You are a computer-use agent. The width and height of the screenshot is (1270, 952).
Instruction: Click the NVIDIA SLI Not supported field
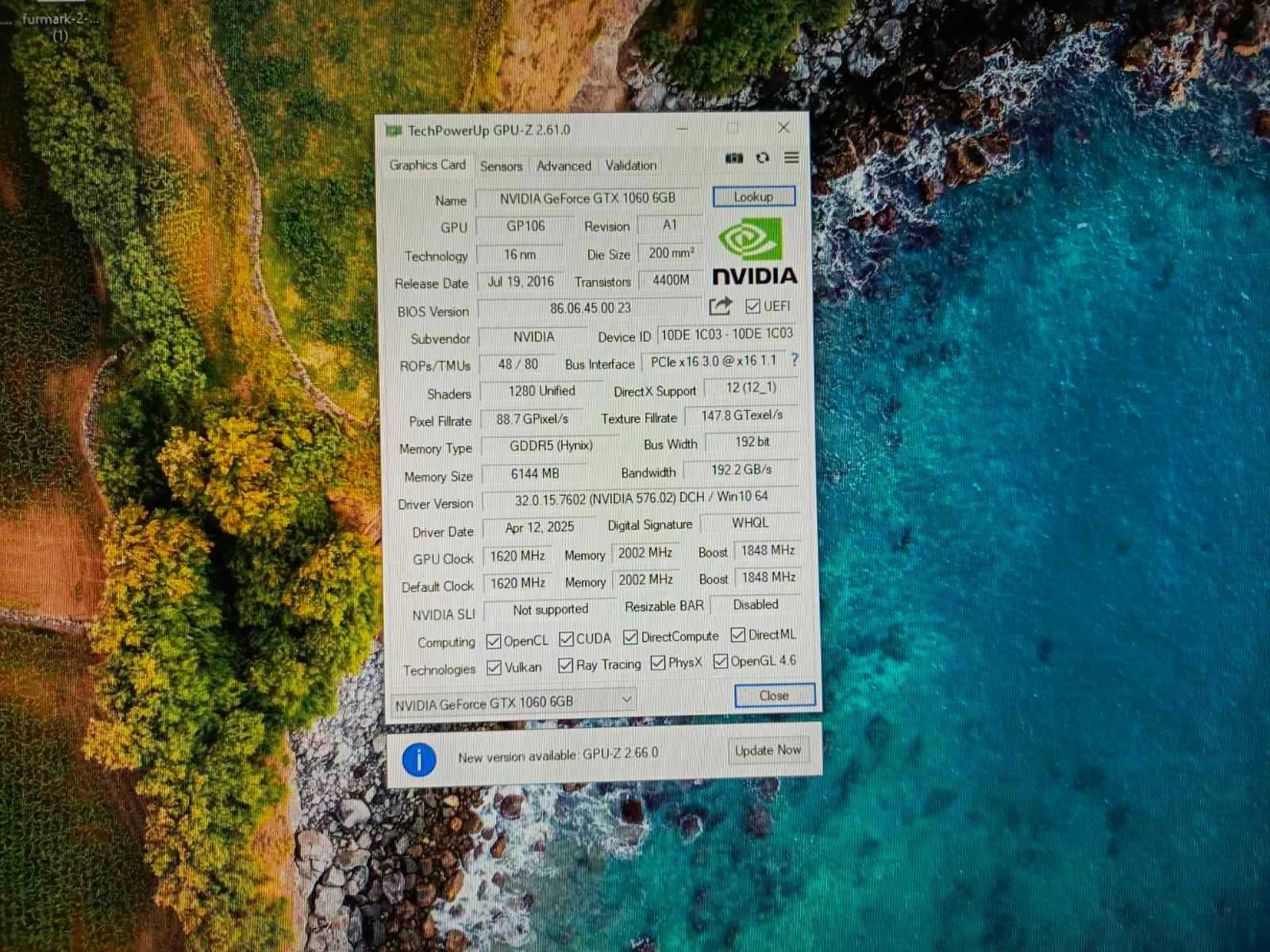point(550,609)
